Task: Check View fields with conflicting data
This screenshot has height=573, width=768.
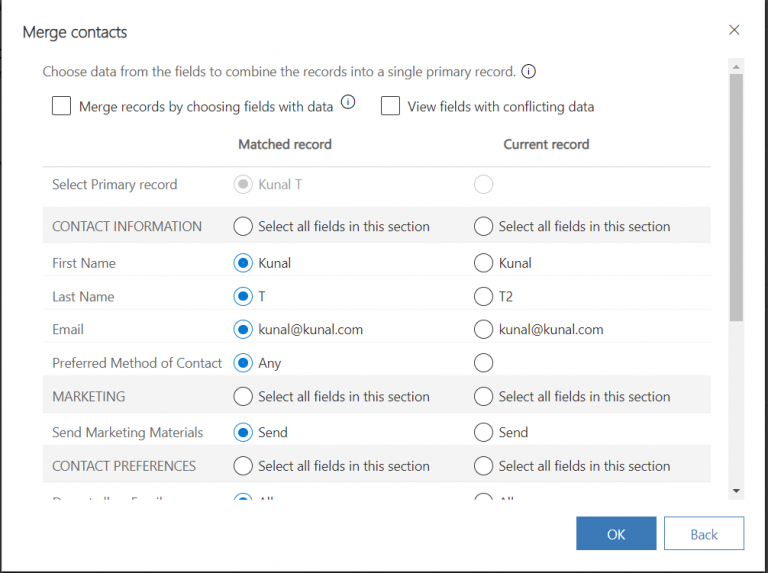Action: (x=390, y=106)
